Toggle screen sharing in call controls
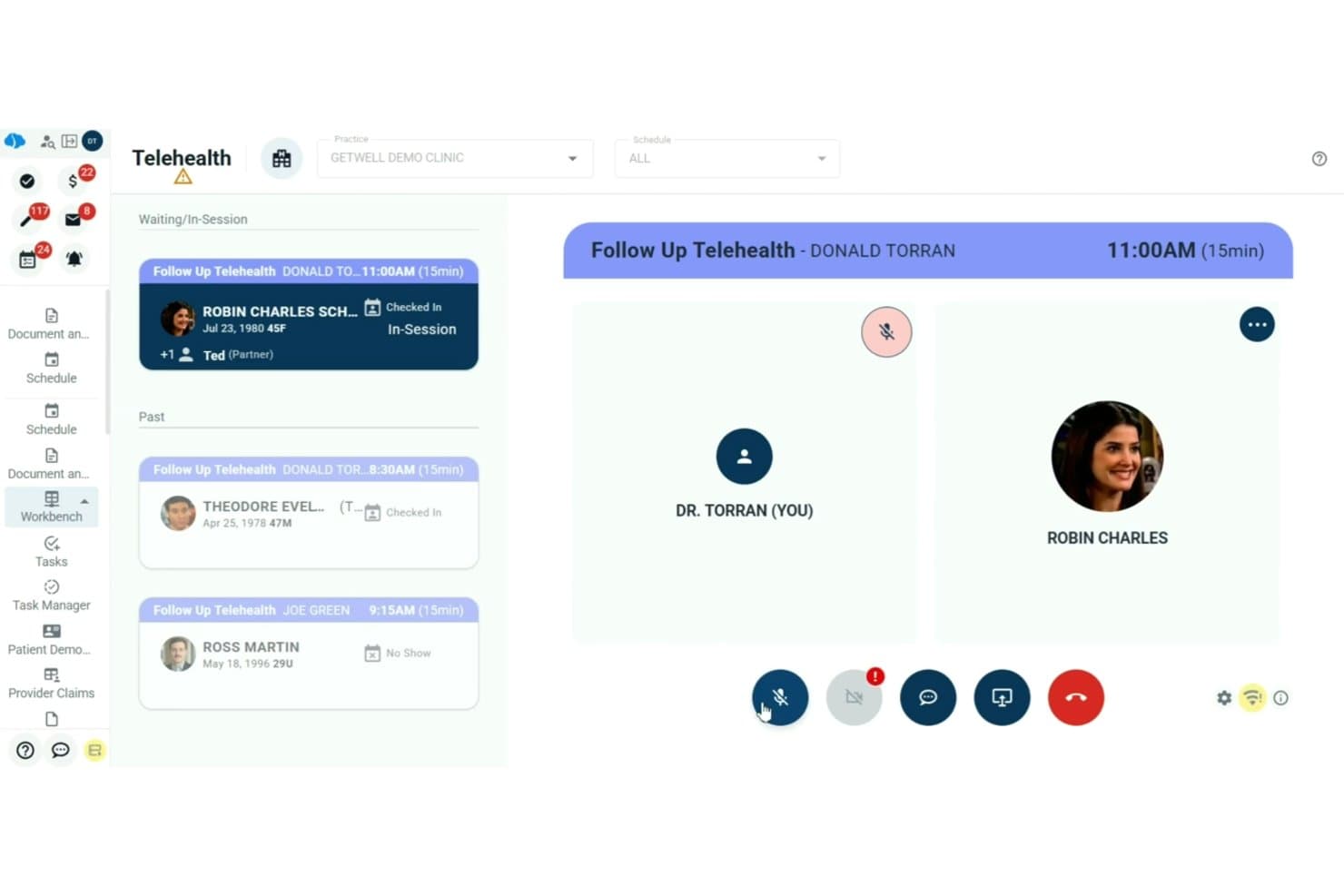 1002,697
